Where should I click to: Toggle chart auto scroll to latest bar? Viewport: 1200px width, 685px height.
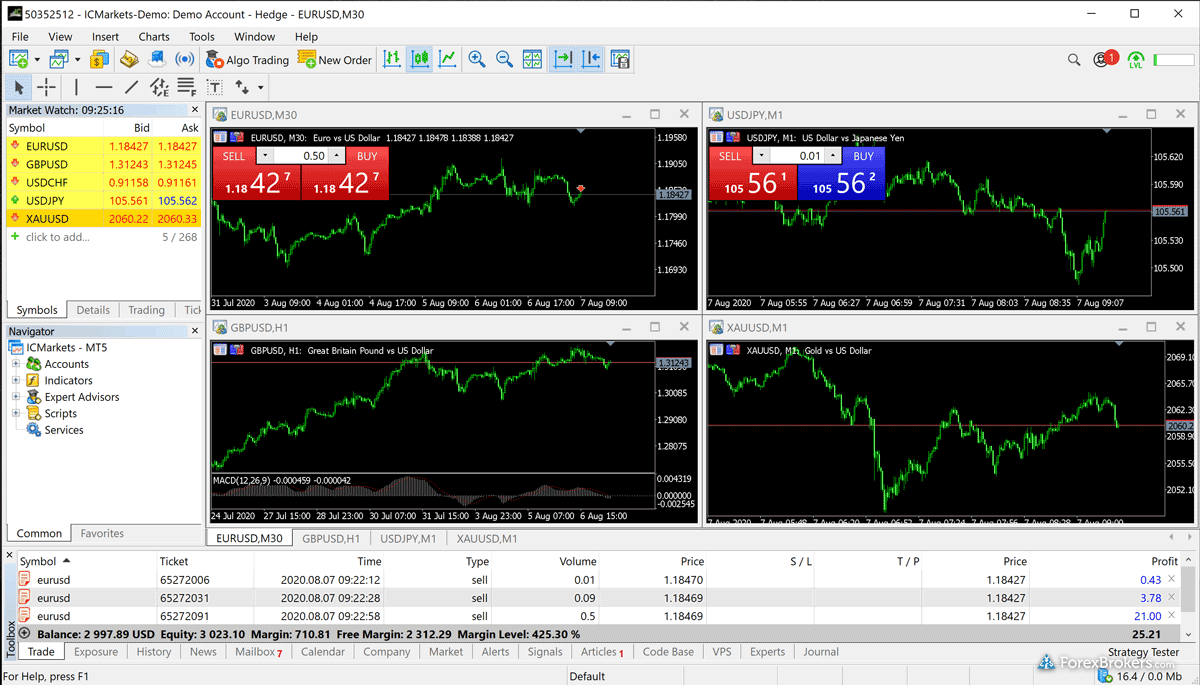(x=564, y=60)
